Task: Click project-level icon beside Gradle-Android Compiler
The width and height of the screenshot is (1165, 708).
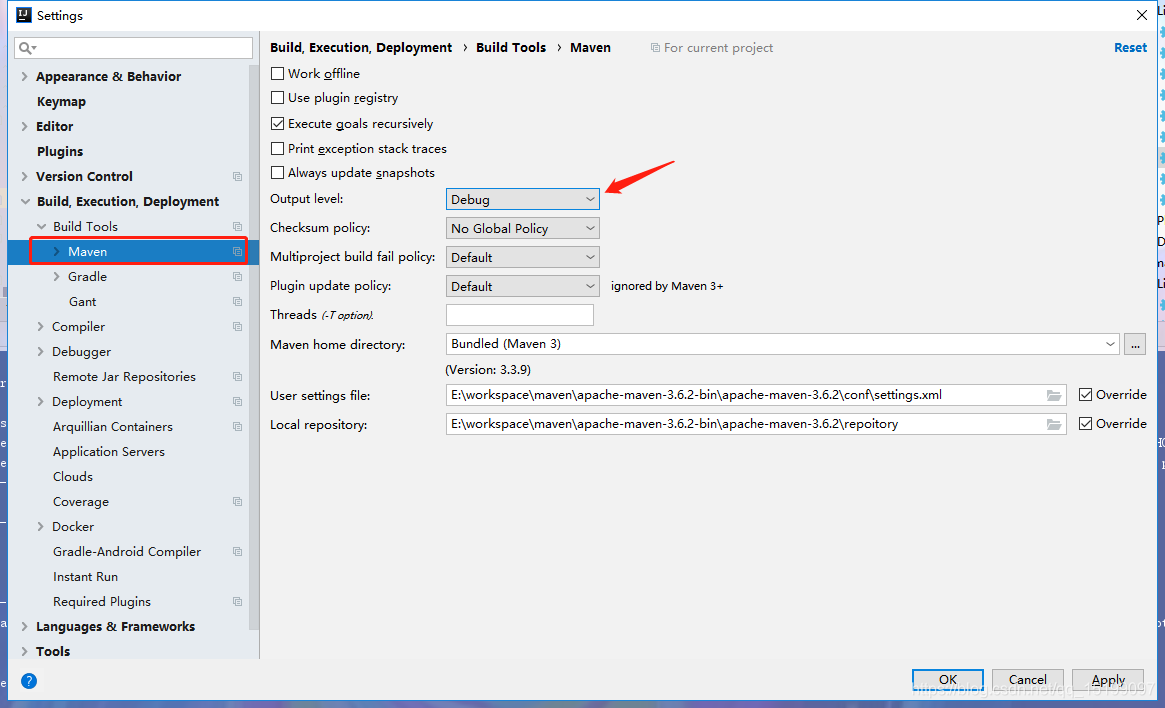Action: (238, 551)
